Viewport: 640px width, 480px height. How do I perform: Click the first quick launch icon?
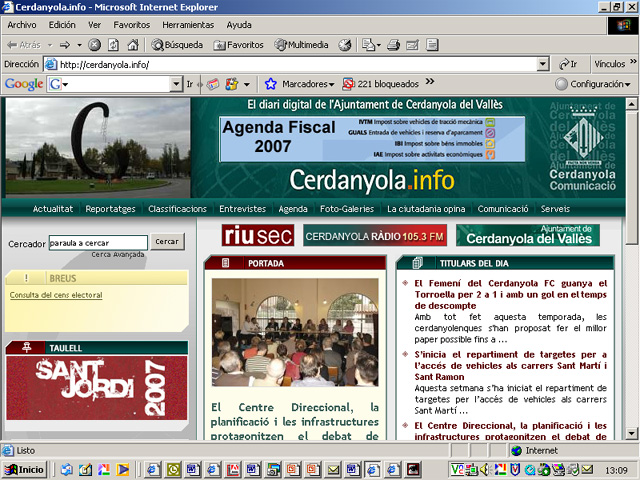click(x=66, y=470)
